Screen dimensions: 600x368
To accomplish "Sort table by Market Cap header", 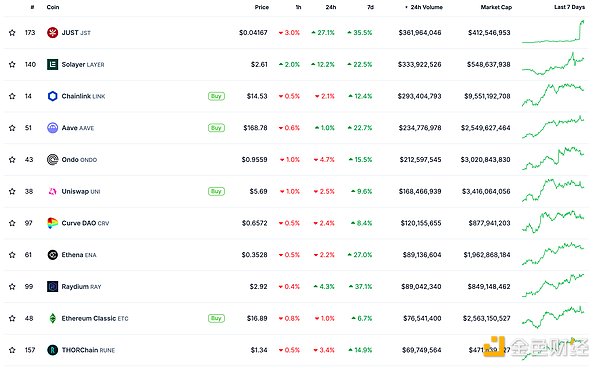I will click(496, 7).
